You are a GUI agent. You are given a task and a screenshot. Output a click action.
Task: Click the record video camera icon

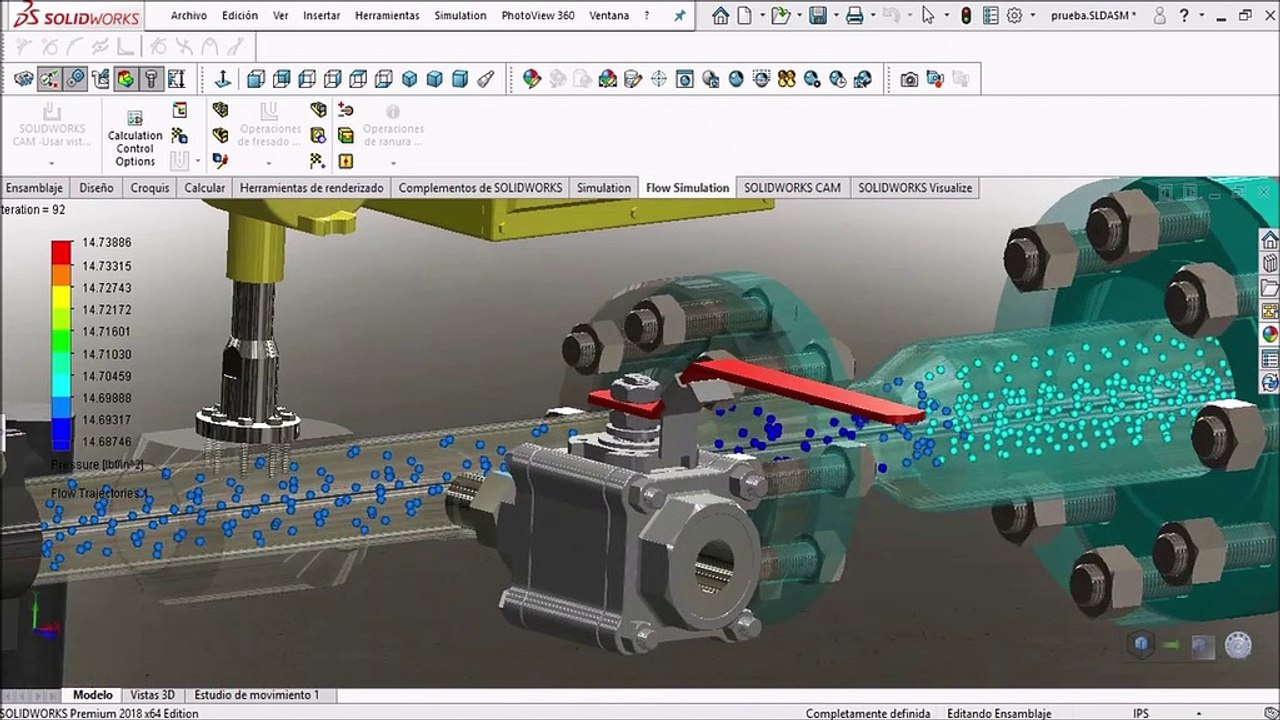tap(935, 79)
